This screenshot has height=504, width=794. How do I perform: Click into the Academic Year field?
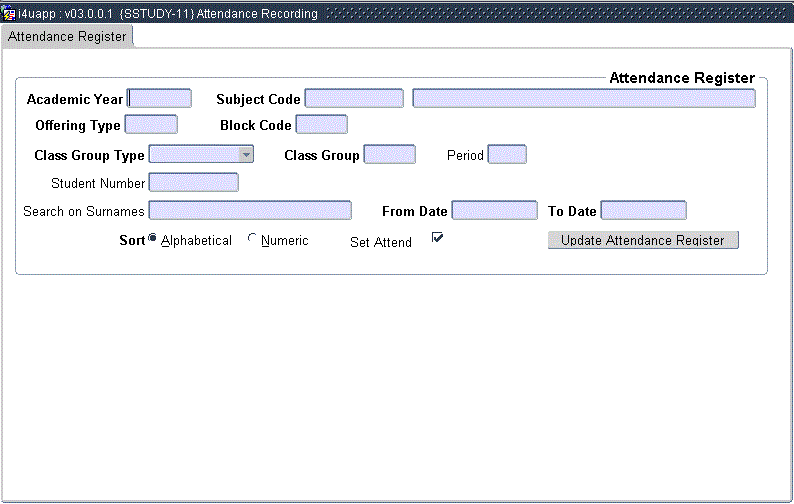coord(160,98)
